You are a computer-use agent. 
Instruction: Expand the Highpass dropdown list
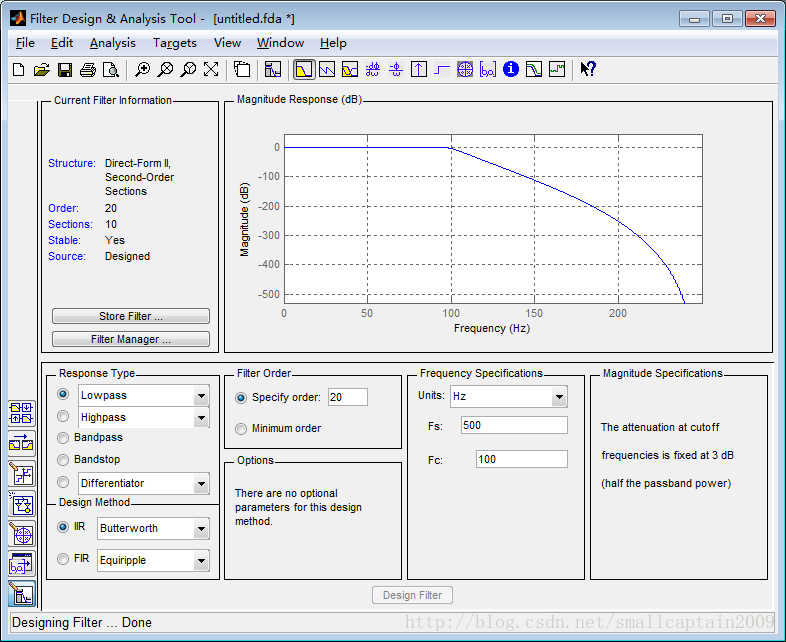pyautogui.click(x=201, y=417)
